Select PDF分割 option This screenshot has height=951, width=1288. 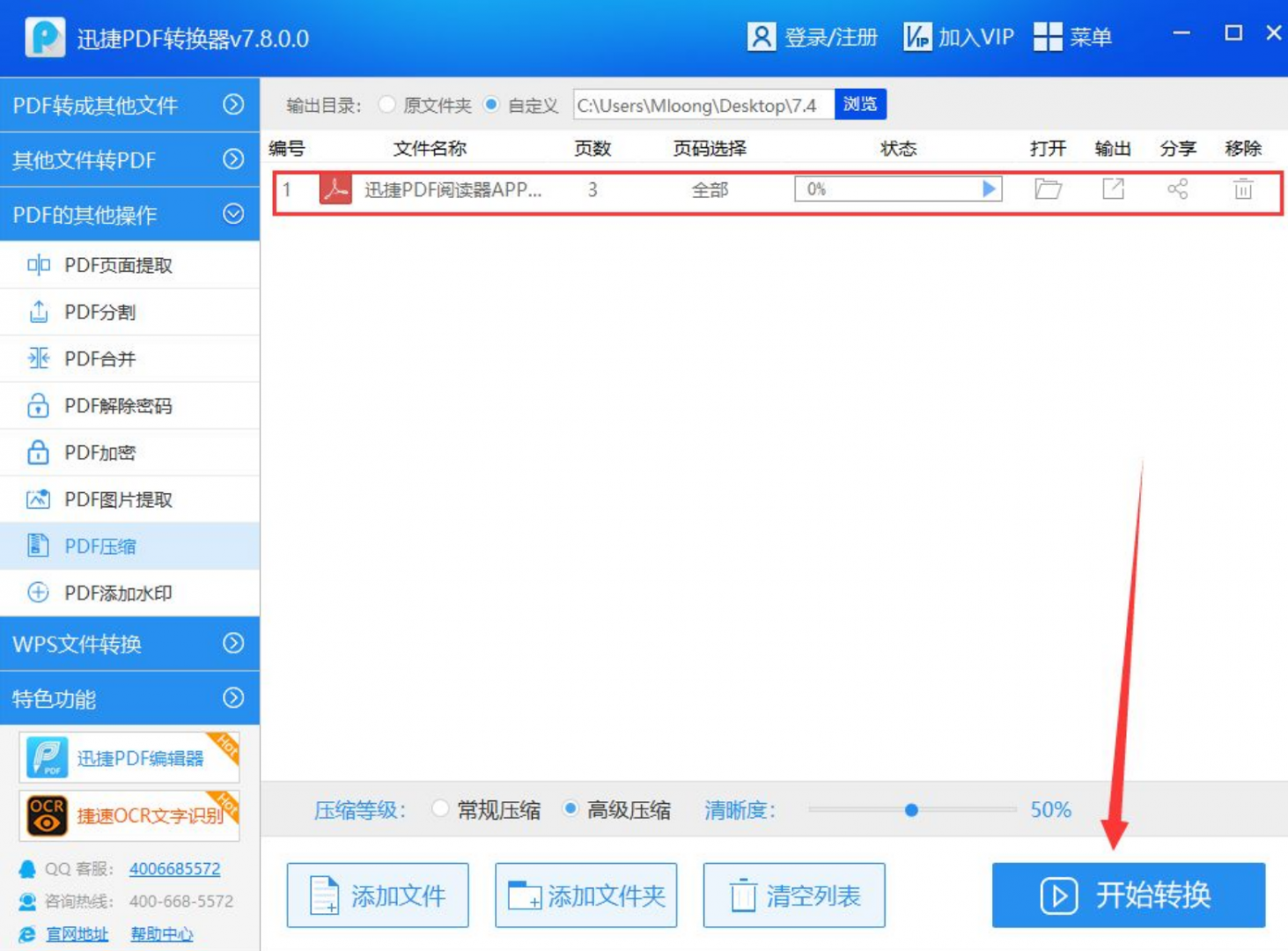pyautogui.click(x=129, y=312)
